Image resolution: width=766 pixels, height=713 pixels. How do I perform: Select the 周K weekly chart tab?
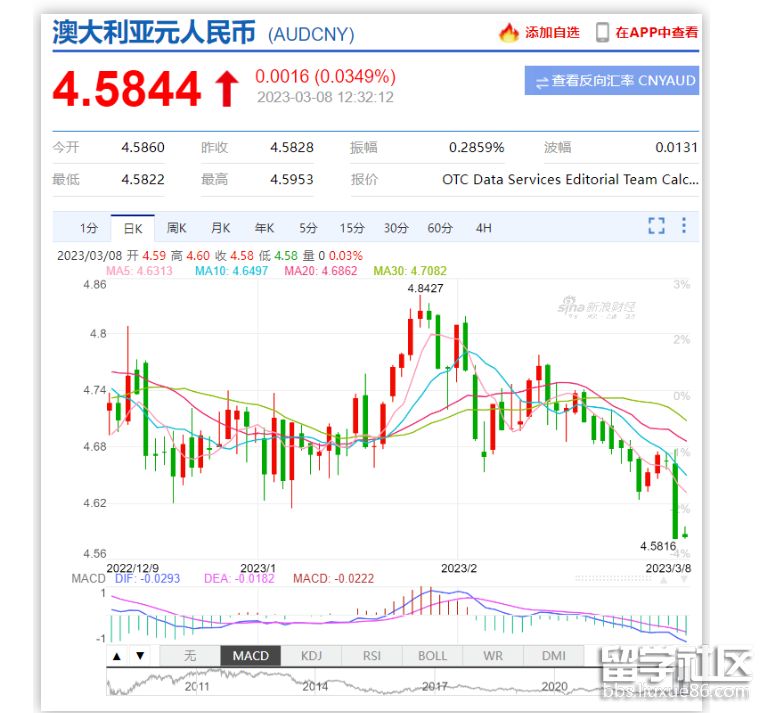(x=177, y=228)
